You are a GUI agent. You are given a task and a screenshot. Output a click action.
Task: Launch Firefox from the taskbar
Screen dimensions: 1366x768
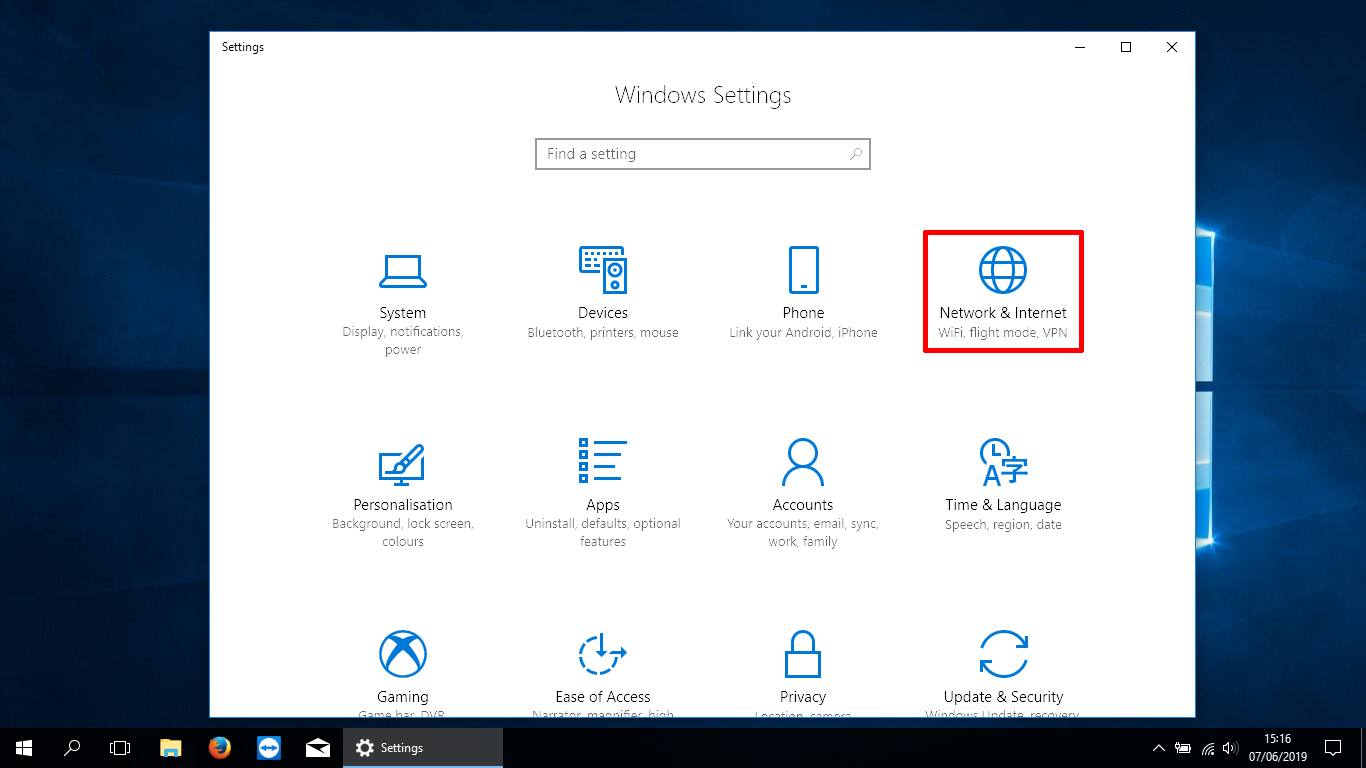(220, 748)
